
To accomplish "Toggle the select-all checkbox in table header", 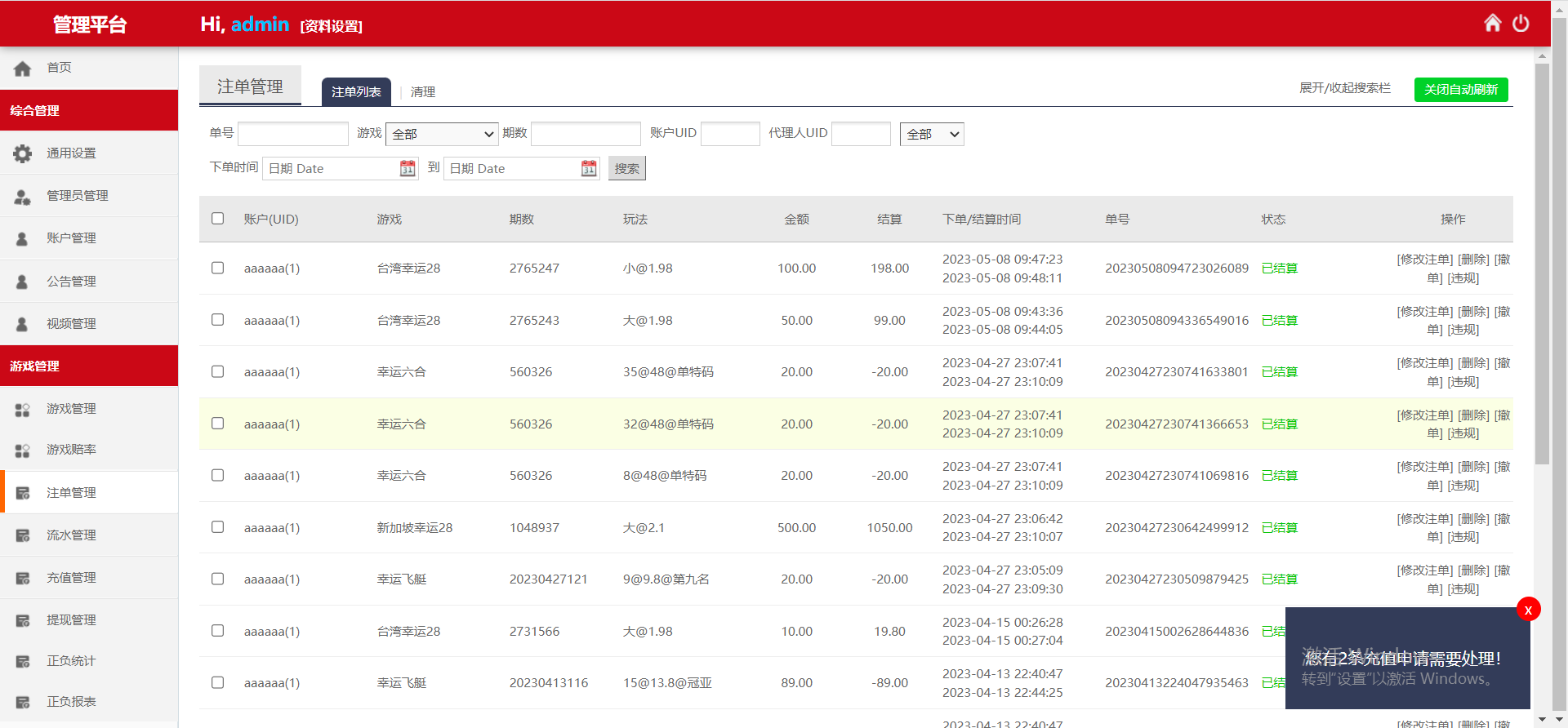I will coord(217,218).
